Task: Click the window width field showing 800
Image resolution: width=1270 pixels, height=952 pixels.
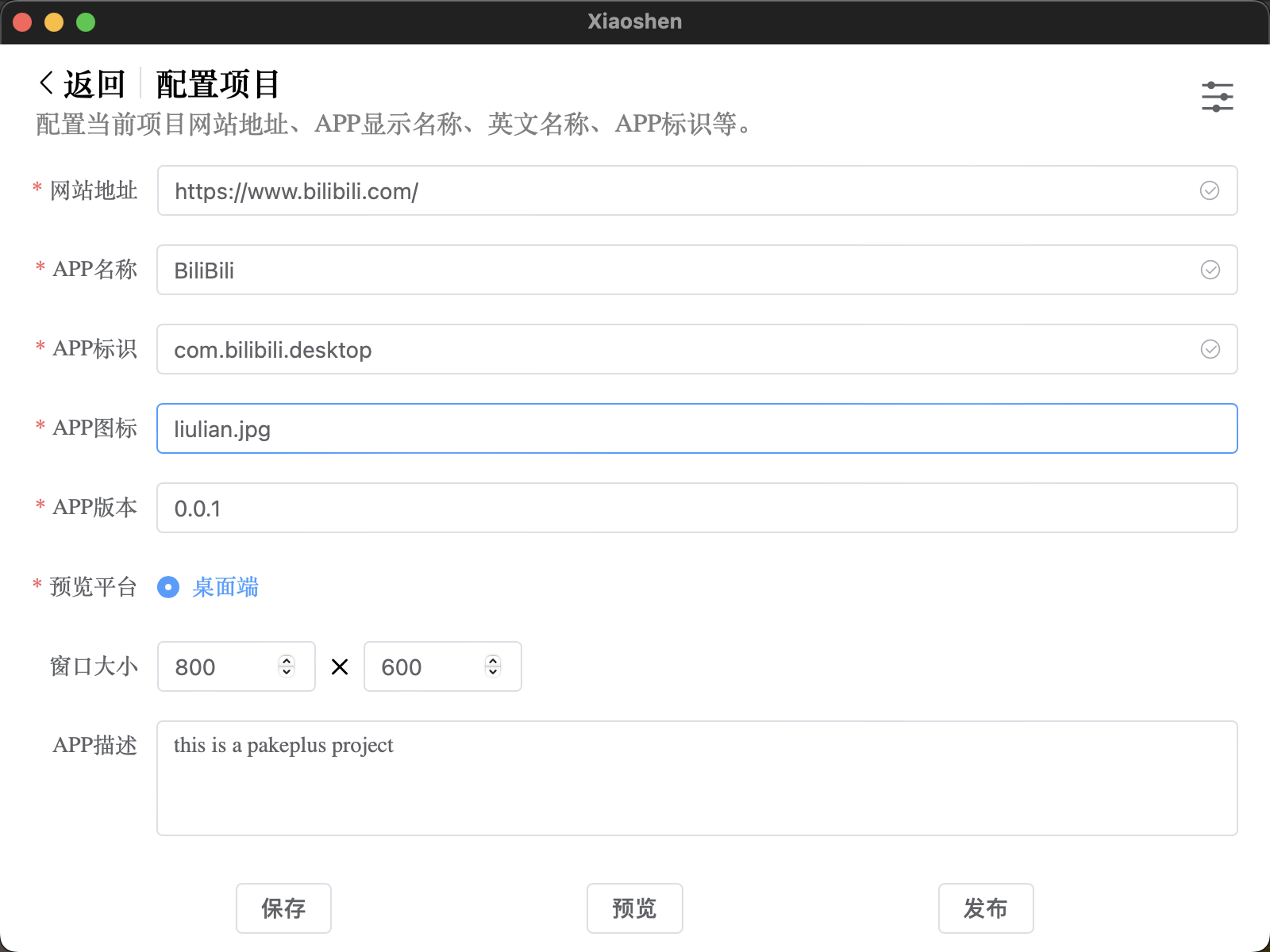Action: tap(237, 666)
